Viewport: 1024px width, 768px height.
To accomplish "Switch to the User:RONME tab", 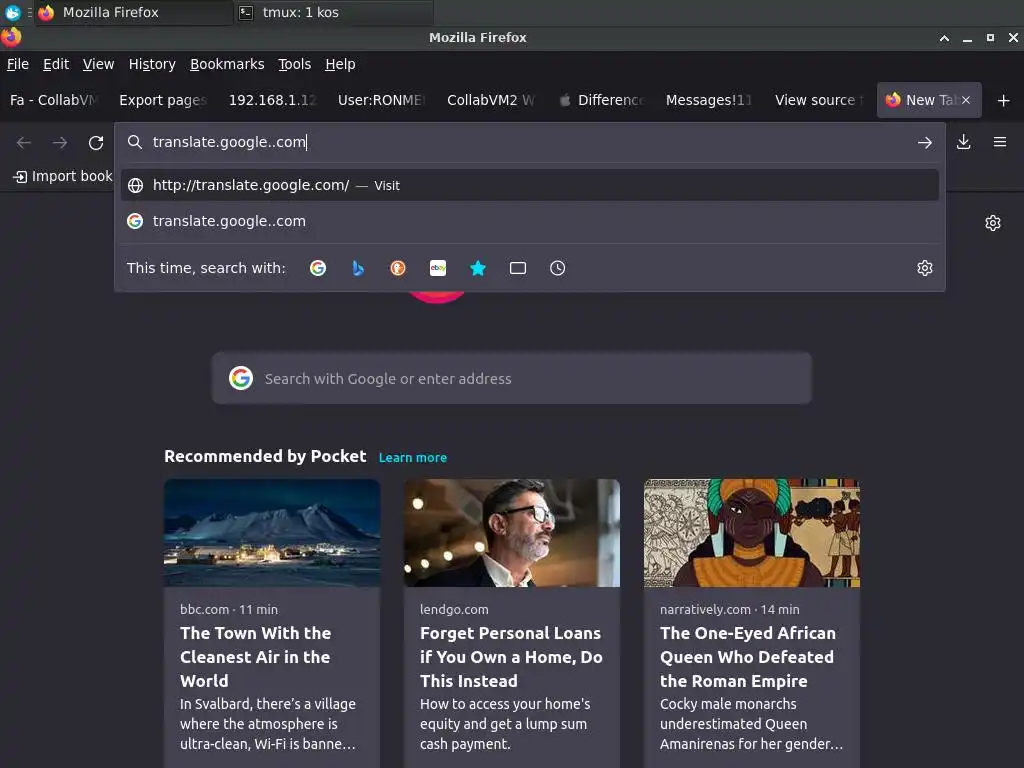I will [x=381, y=100].
